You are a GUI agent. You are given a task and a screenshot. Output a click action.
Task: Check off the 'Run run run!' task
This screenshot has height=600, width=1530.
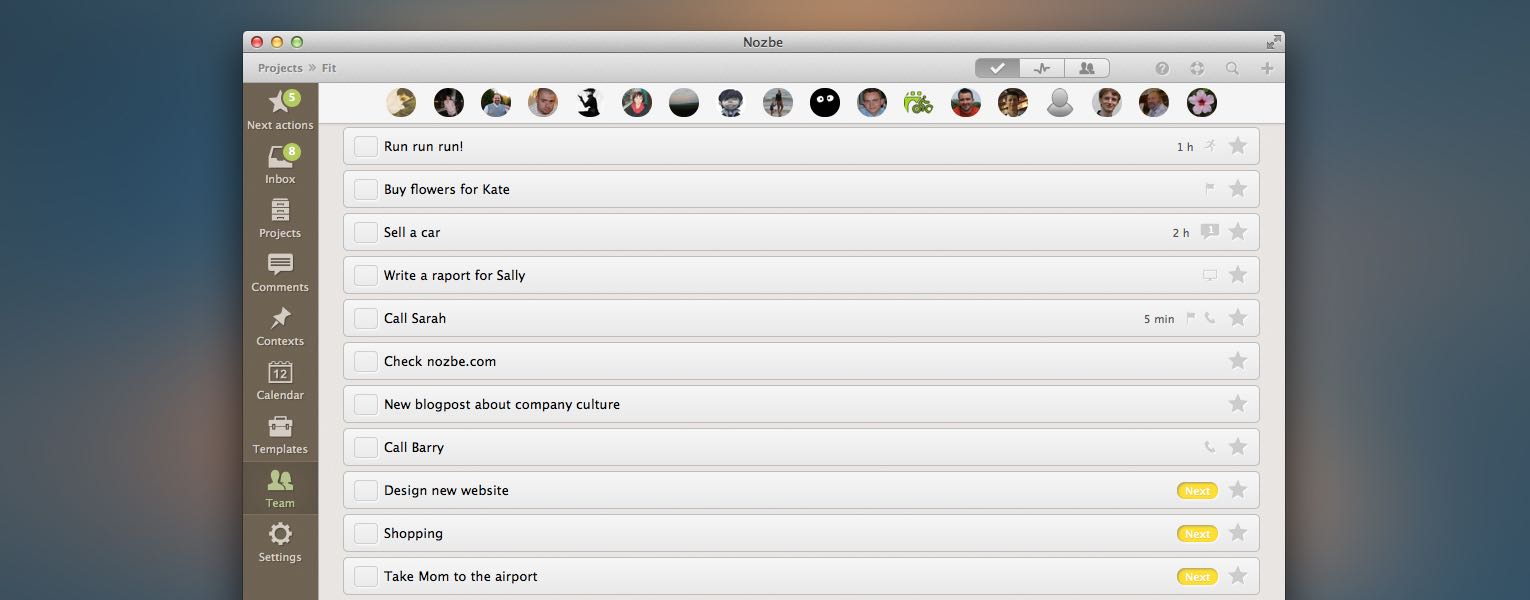(x=366, y=146)
